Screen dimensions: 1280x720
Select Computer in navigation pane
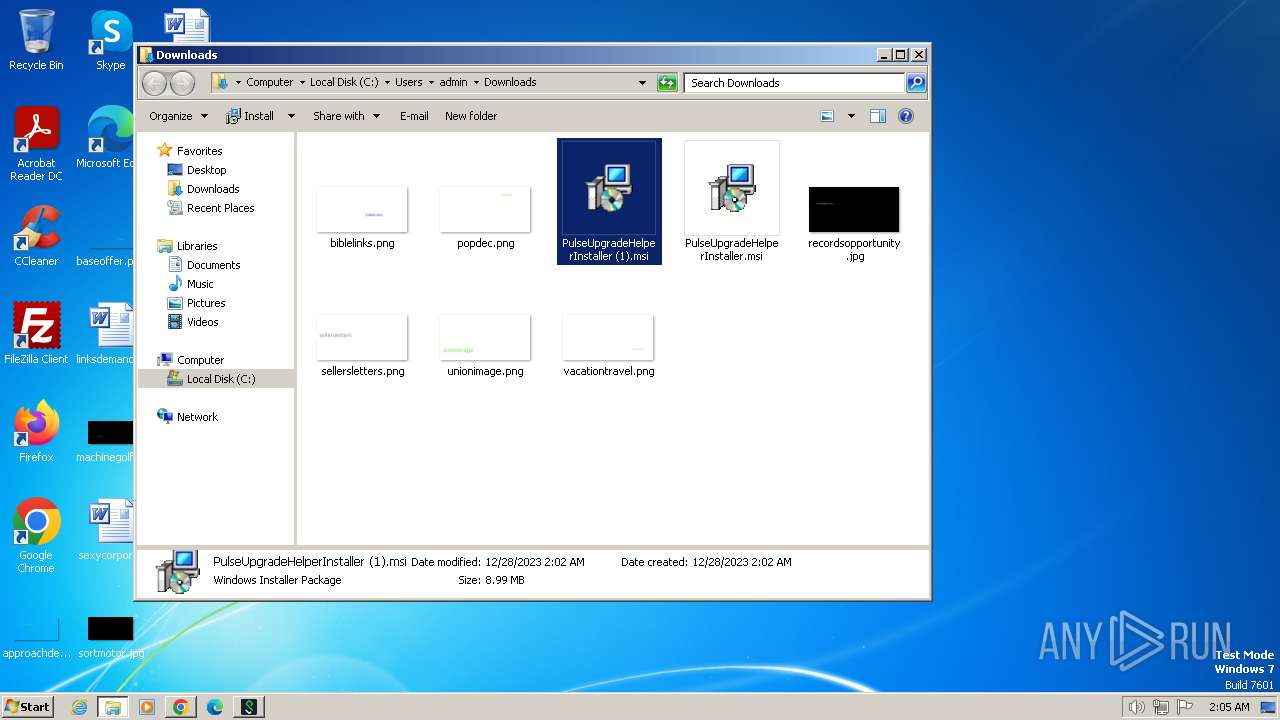pyautogui.click(x=200, y=360)
